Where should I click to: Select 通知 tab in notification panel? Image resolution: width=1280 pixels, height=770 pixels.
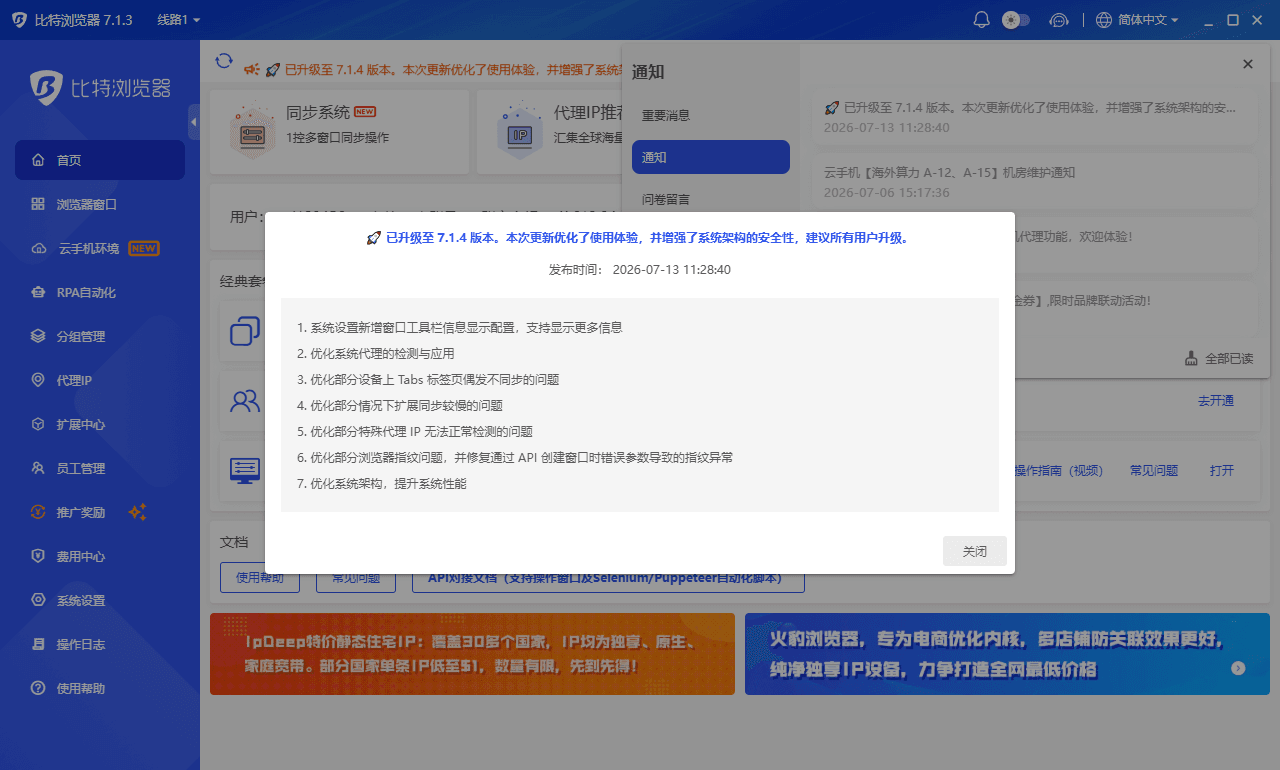pyautogui.click(x=711, y=157)
